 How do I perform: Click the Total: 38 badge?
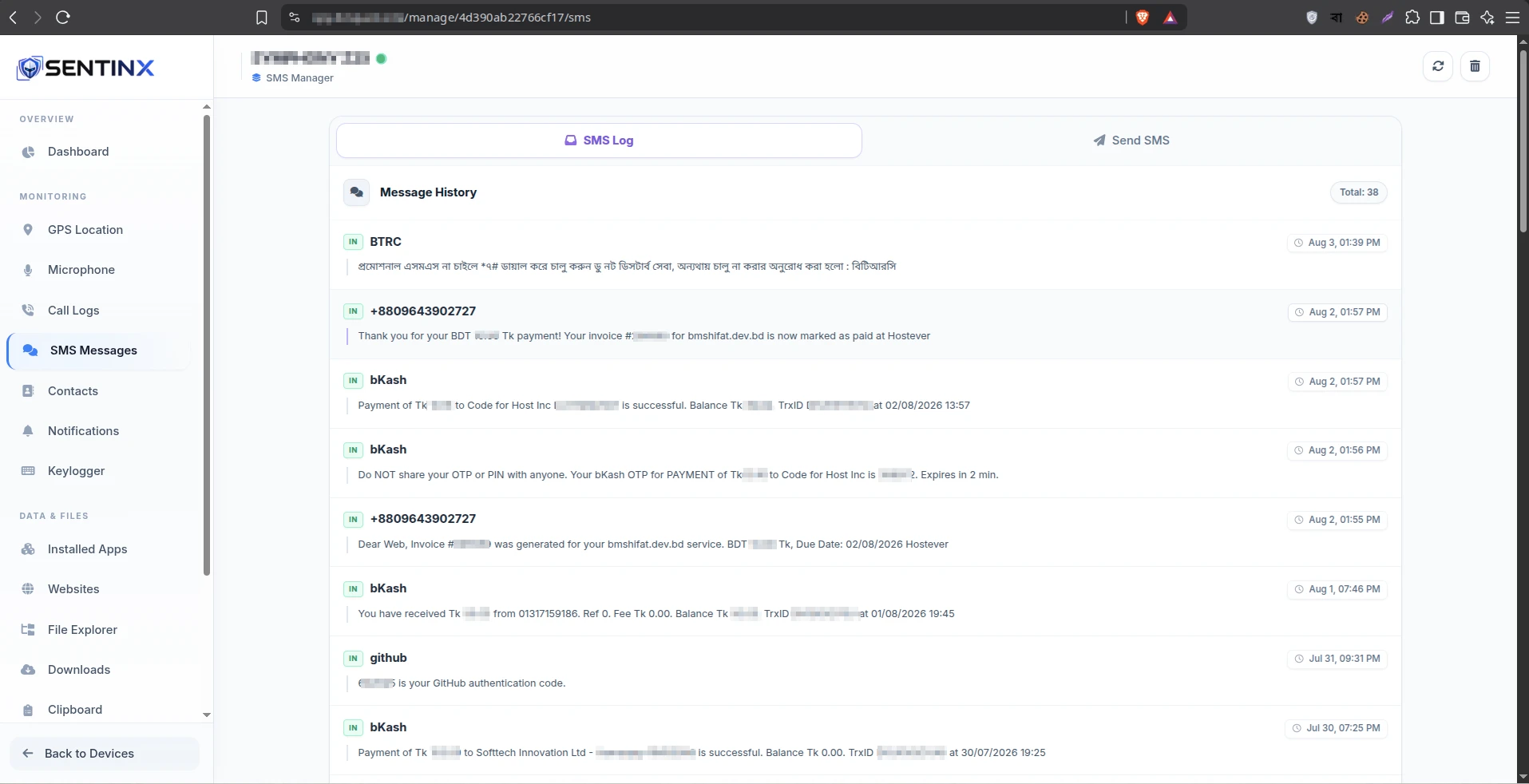click(x=1359, y=192)
